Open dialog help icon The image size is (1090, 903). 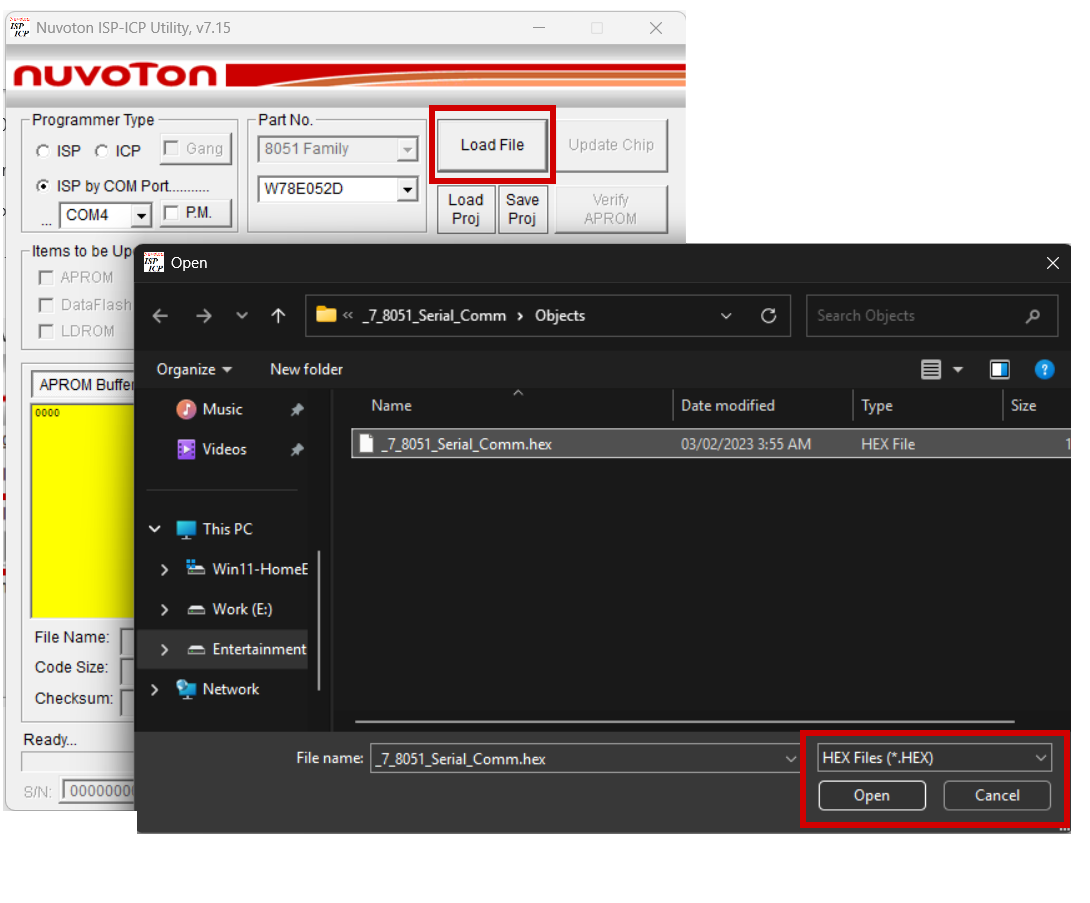pos(1044,370)
